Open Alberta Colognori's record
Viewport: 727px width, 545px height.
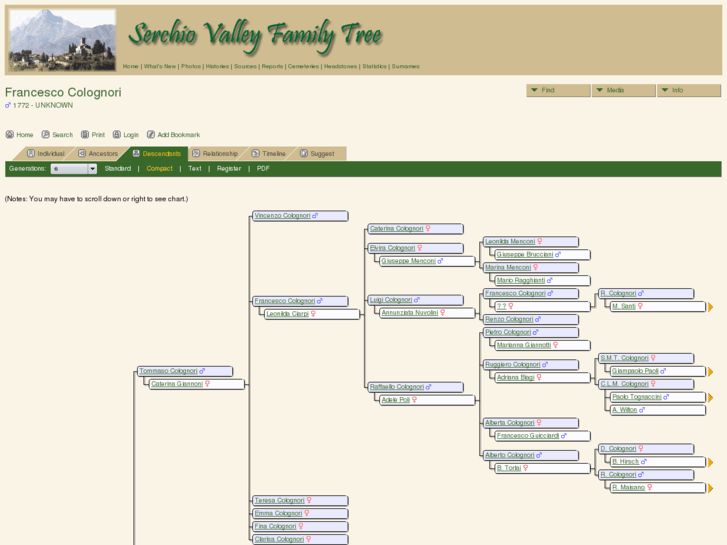point(510,423)
